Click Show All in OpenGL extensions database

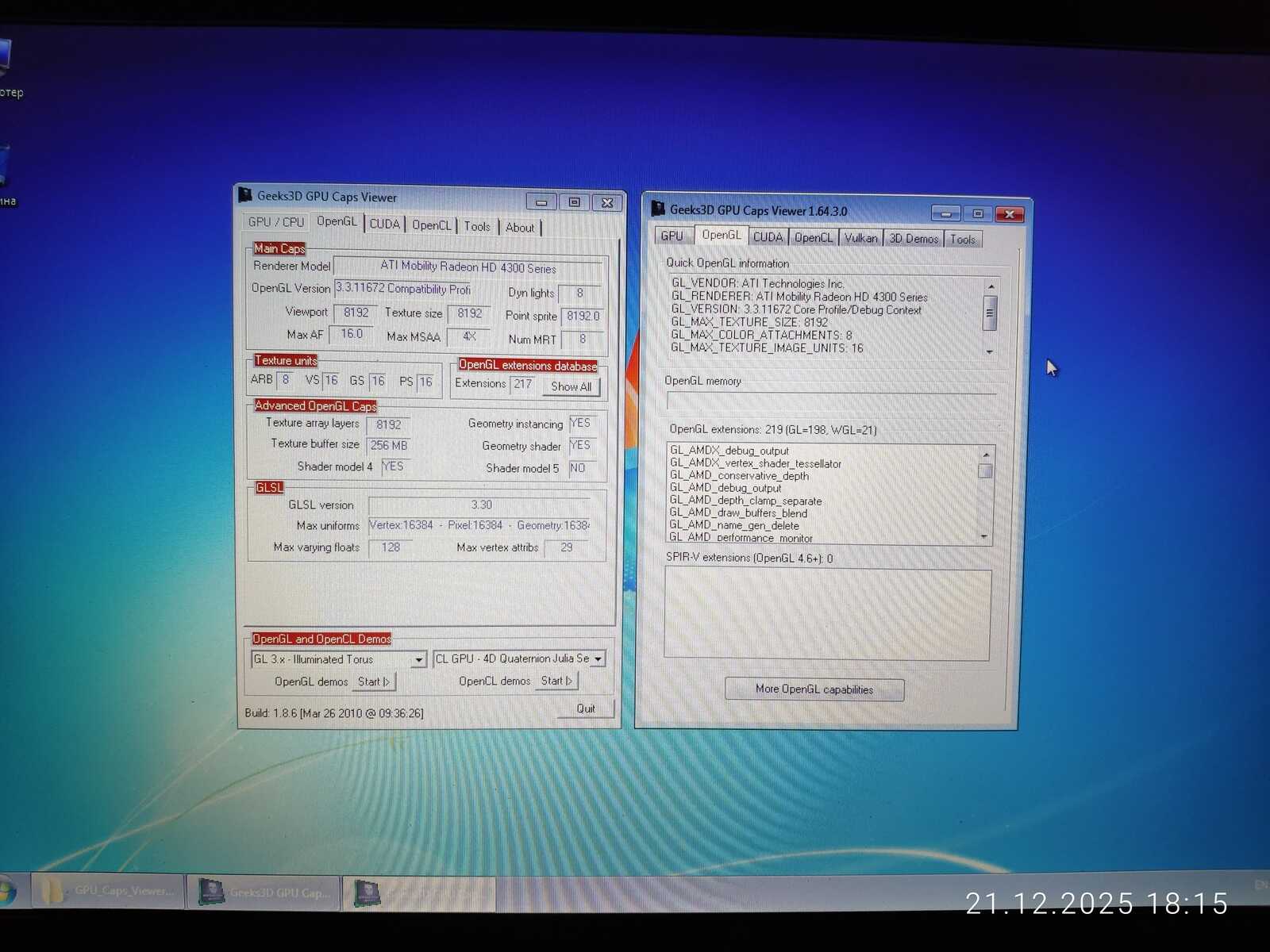pyautogui.click(x=571, y=387)
